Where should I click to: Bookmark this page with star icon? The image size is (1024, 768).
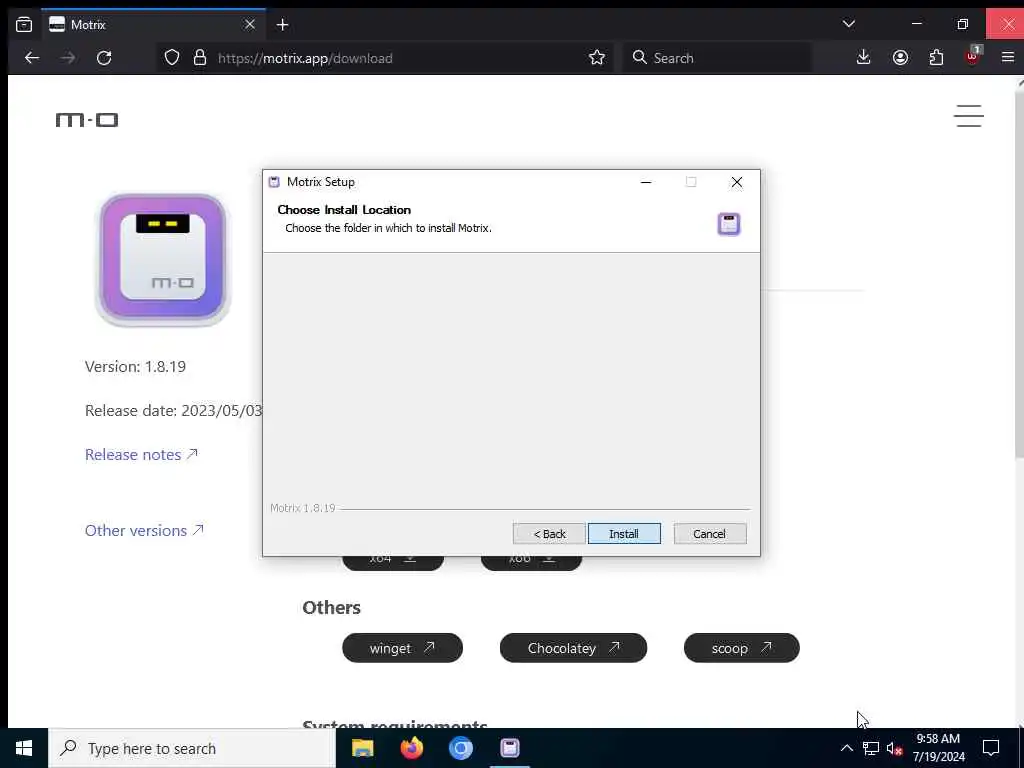(x=596, y=58)
